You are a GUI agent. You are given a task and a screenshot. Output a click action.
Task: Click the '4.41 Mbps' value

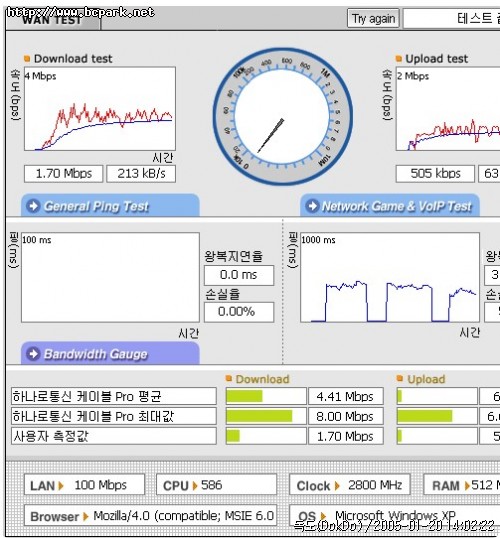[x=346, y=396]
